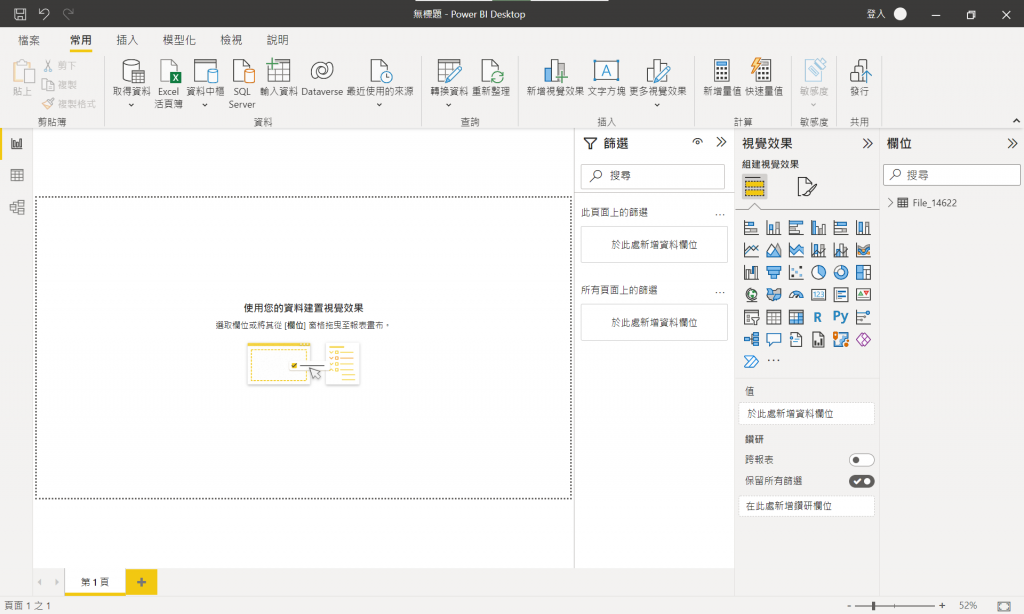This screenshot has height=614, width=1024.
Task: Select the Power Automate visual
Action: coord(751,361)
